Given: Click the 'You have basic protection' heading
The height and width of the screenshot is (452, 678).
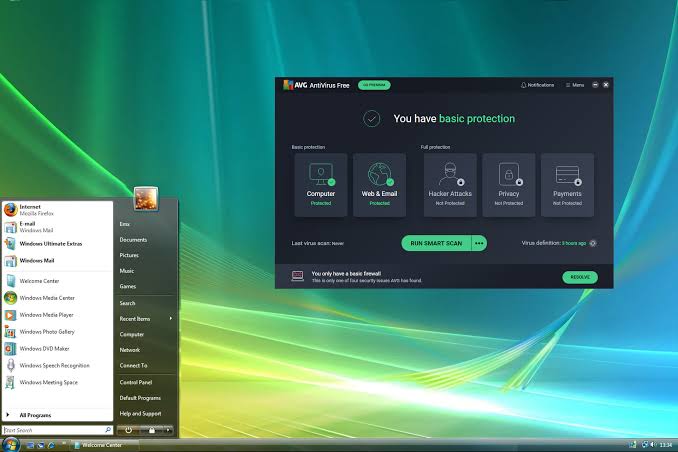Looking at the screenshot, I should pos(454,119).
